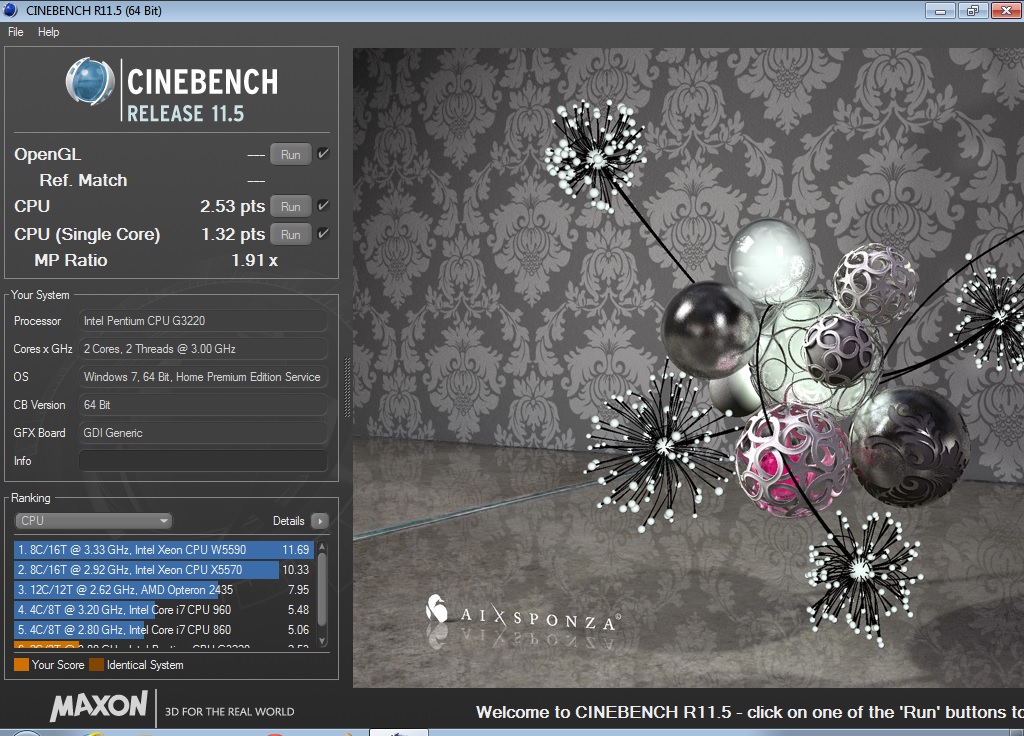Open the Ranking CPU dropdown
Image resolution: width=1024 pixels, height=736 pixels.
pyautogui.click(x=93, y=520)
